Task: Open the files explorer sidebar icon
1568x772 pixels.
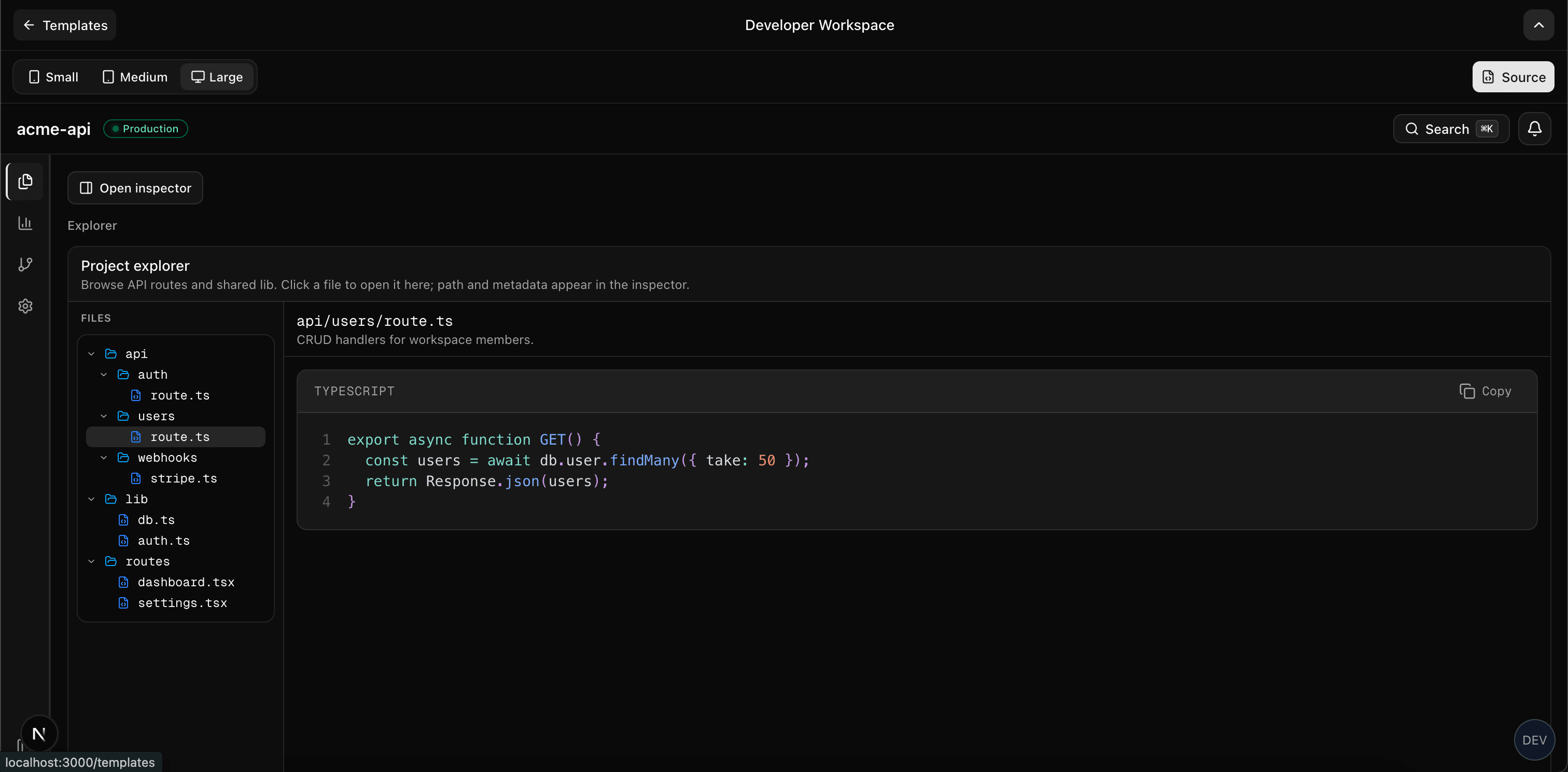Action: tap(25, 182)
